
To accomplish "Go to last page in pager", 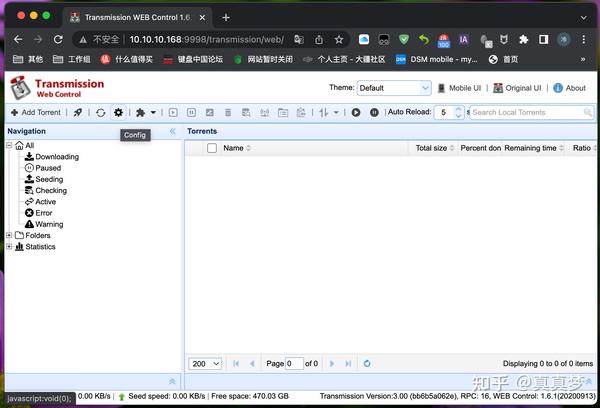I will tap(348, 364).
